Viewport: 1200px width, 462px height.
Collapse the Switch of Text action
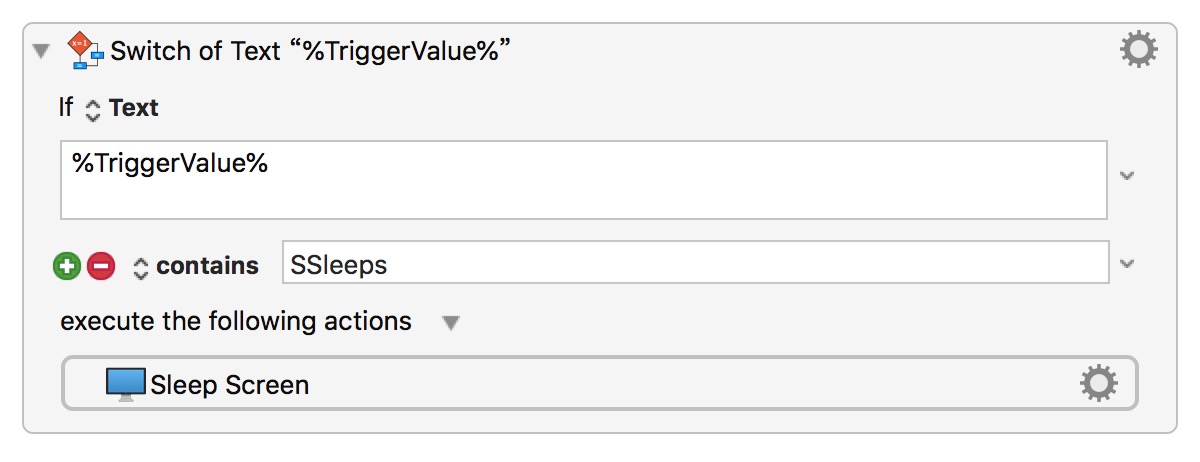click(x=41, y=52)
